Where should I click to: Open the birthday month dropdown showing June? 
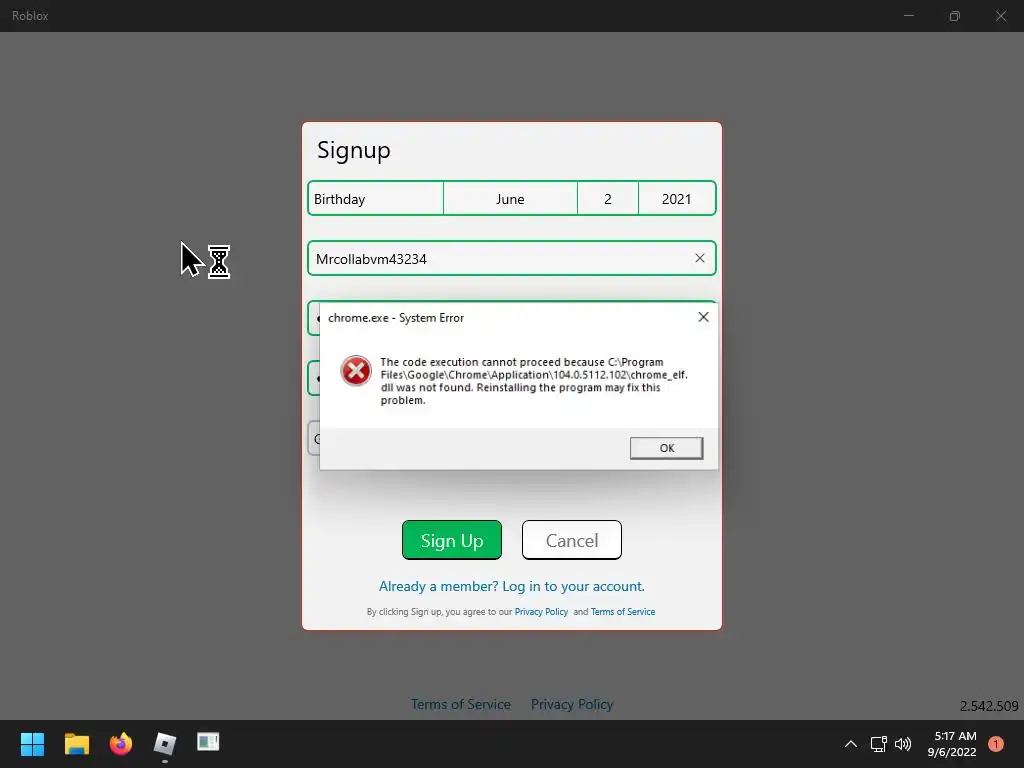tap(510, 199)
